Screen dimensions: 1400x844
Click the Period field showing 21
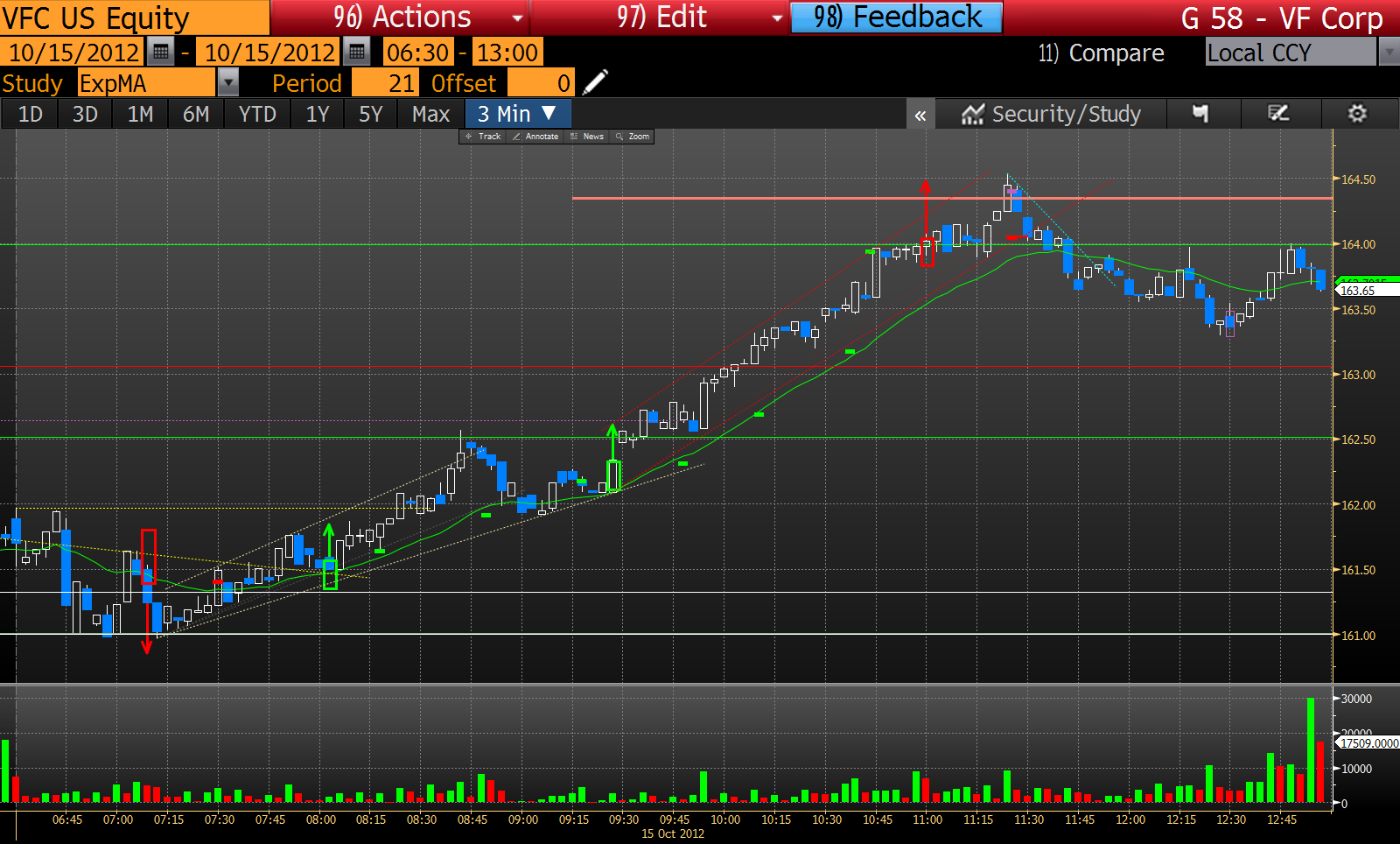click(385, 83)
